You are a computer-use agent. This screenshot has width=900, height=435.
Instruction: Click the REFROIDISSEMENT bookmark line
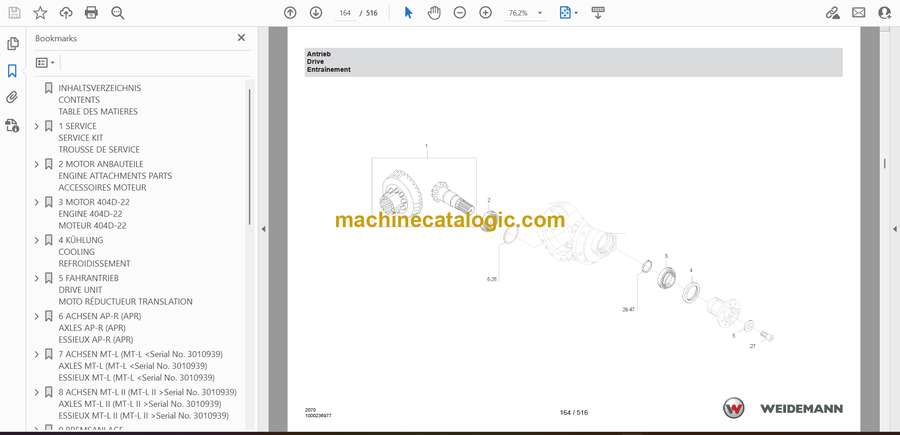94,263
